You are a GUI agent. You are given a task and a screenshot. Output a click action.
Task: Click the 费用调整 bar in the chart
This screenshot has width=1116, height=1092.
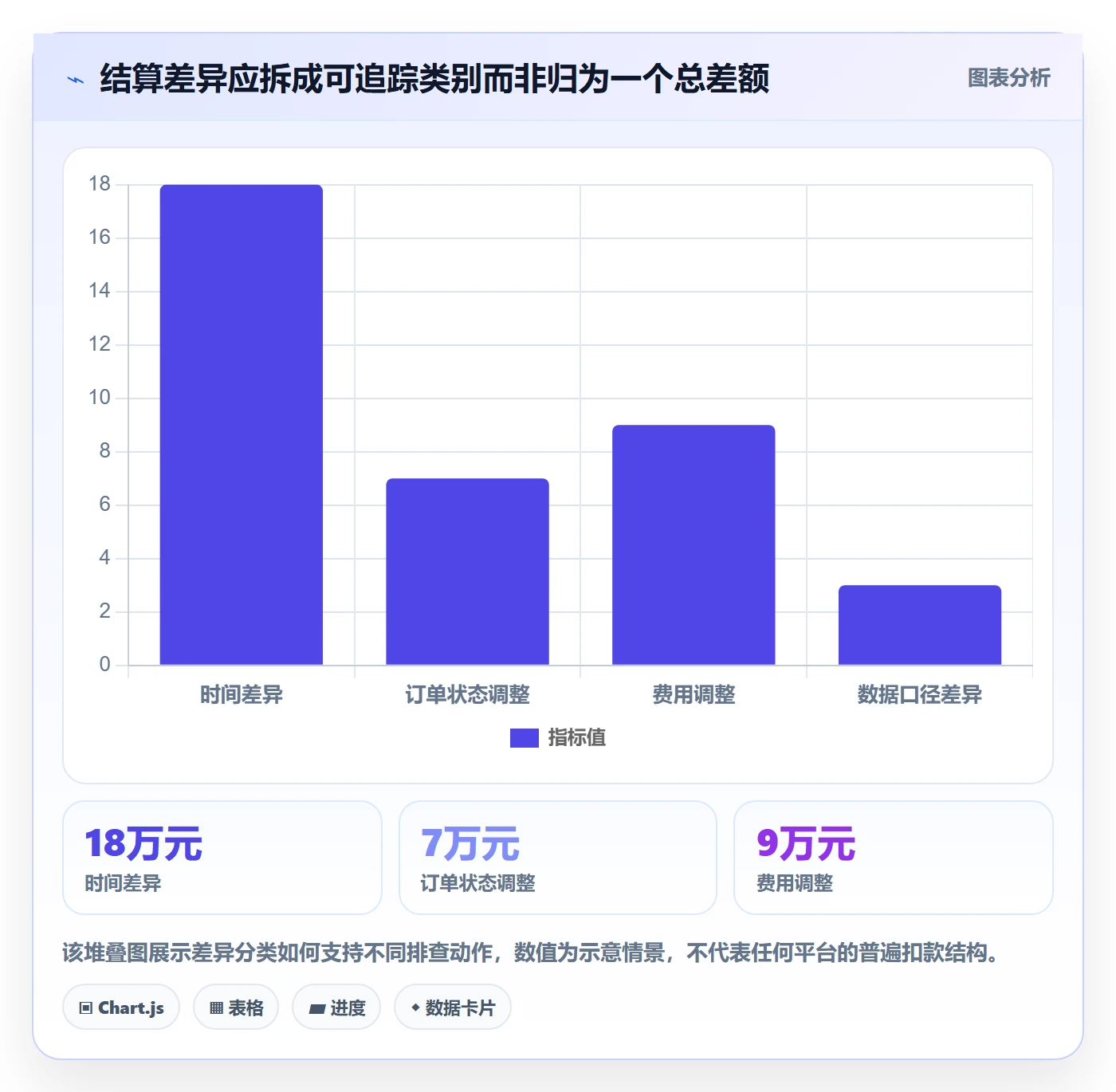tap(694, 545)
